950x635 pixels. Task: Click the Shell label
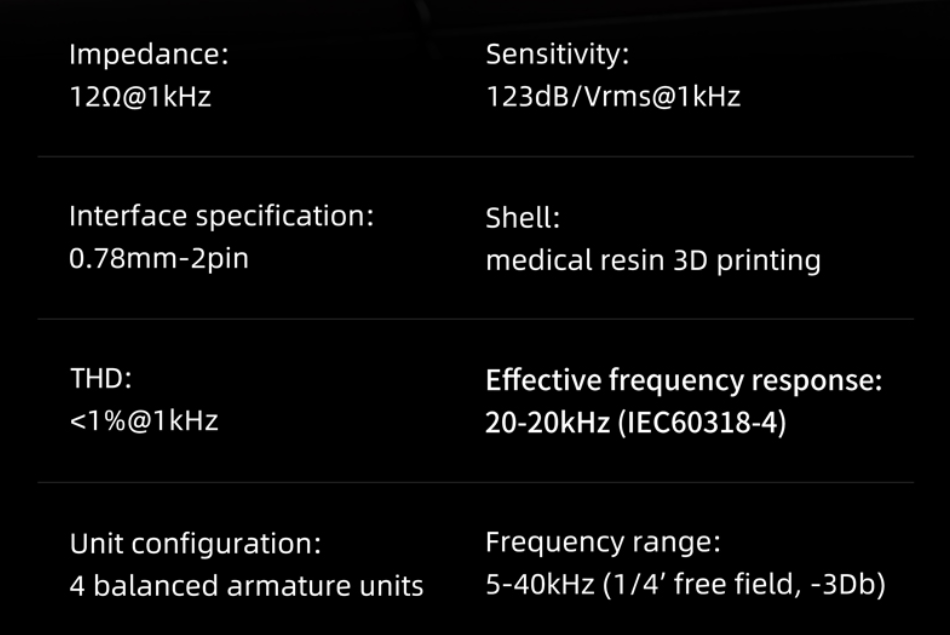(523, 217)
